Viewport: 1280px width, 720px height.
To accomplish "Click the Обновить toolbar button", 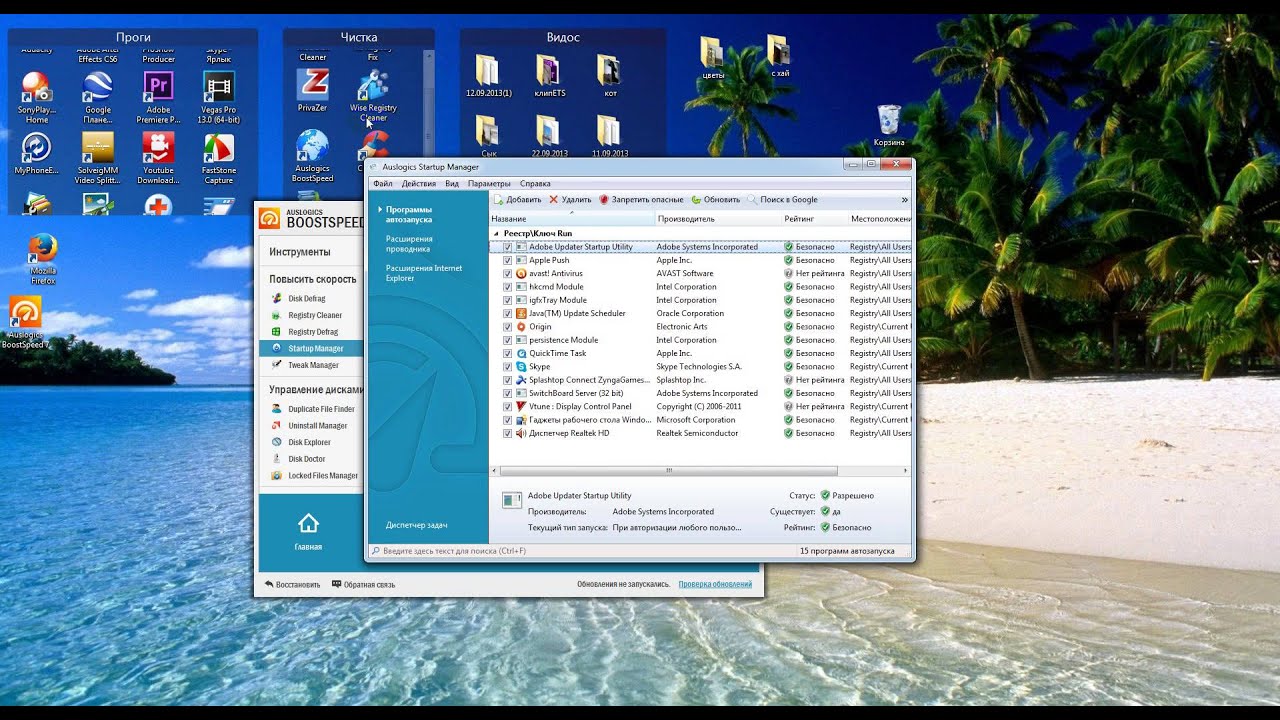I will pos(716,199).
